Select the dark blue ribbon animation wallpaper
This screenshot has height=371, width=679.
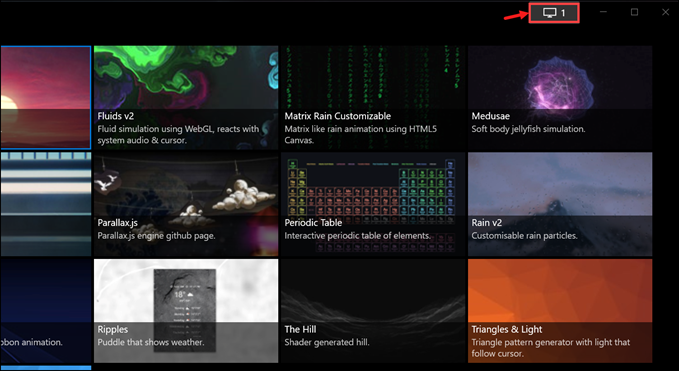coord(45,311)
